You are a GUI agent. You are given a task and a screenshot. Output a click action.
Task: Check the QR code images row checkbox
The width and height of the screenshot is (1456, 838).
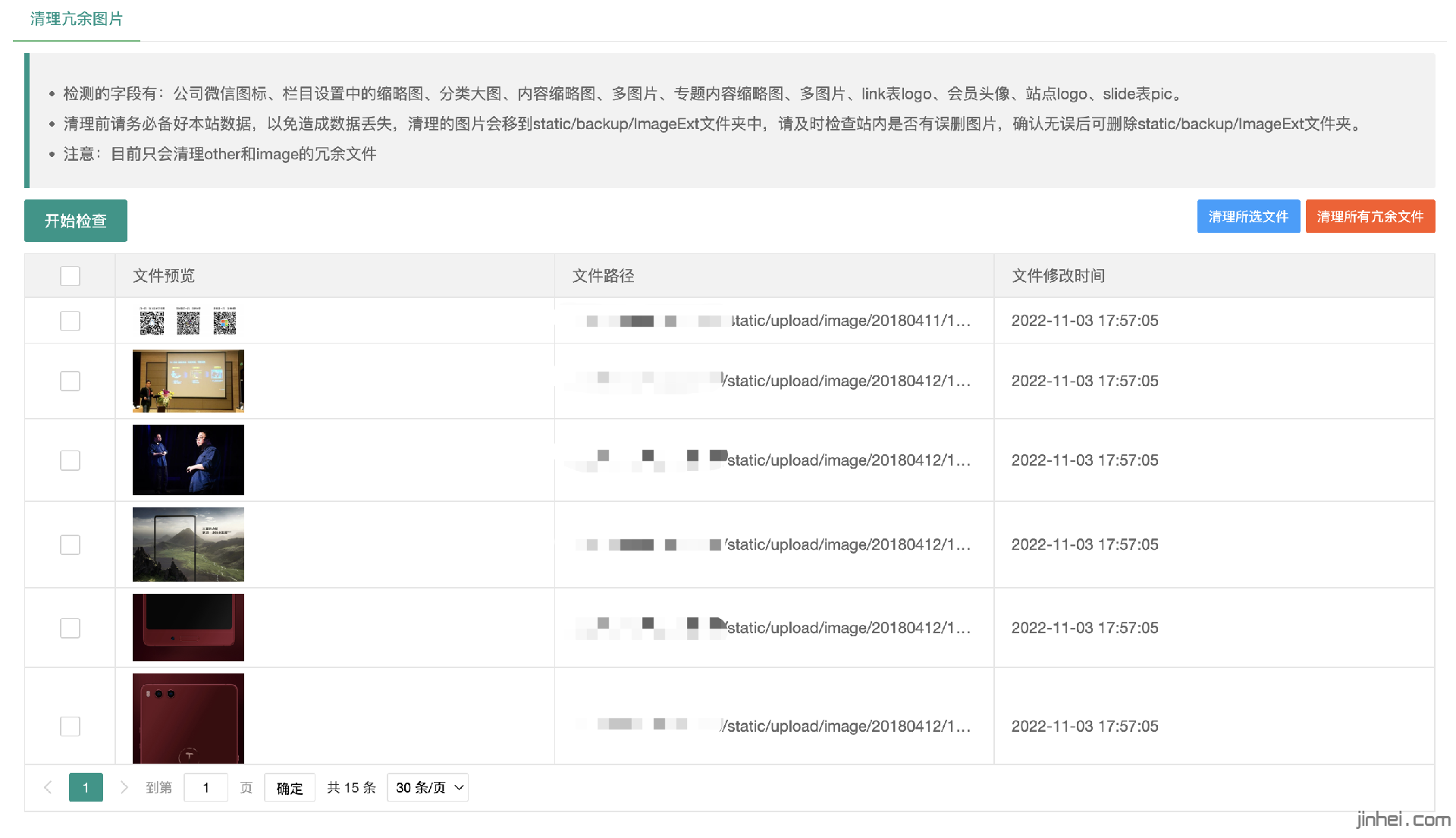[70, 321]
